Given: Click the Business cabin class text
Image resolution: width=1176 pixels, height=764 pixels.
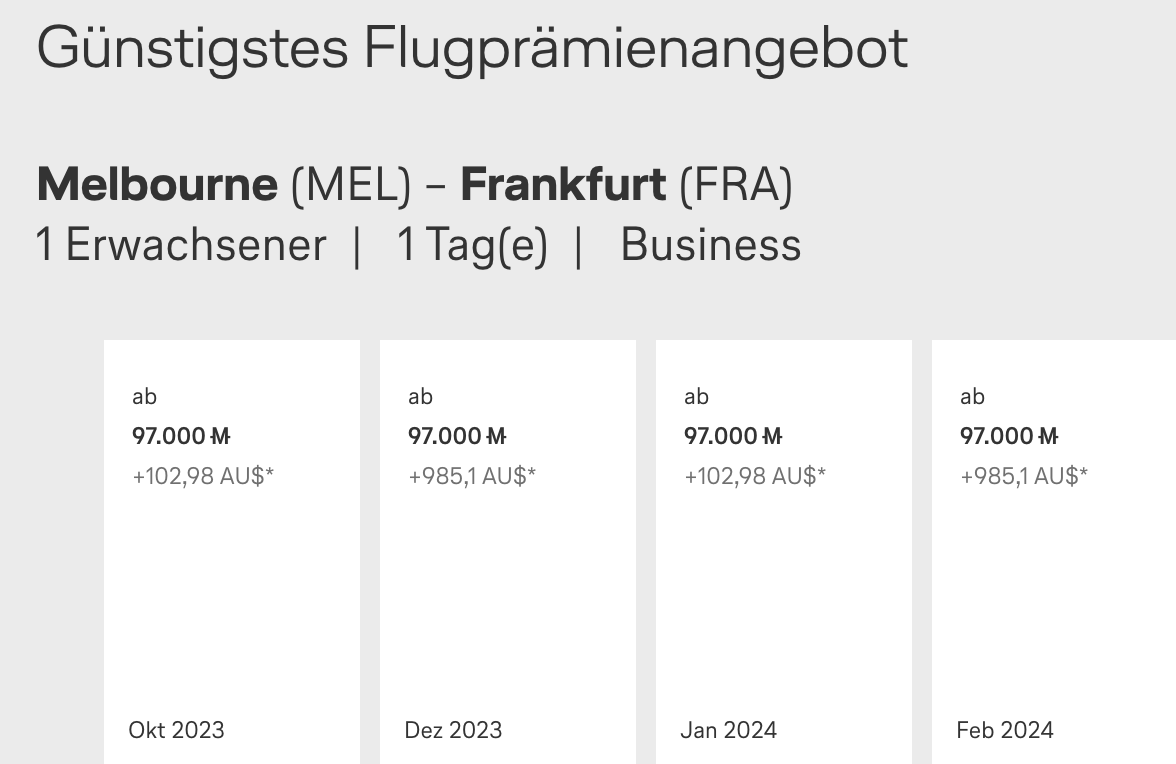Looking at the screenshot, I should (711, 245).
